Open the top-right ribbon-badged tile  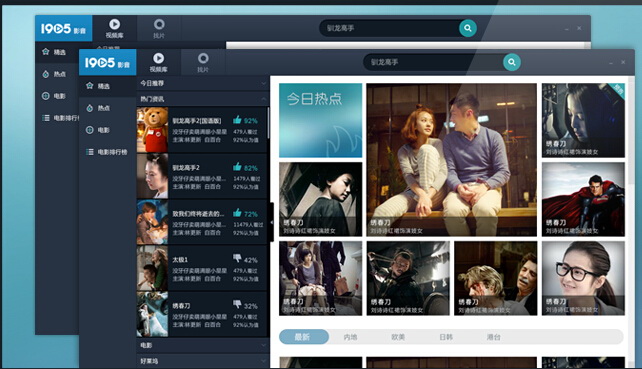(583, 120)
